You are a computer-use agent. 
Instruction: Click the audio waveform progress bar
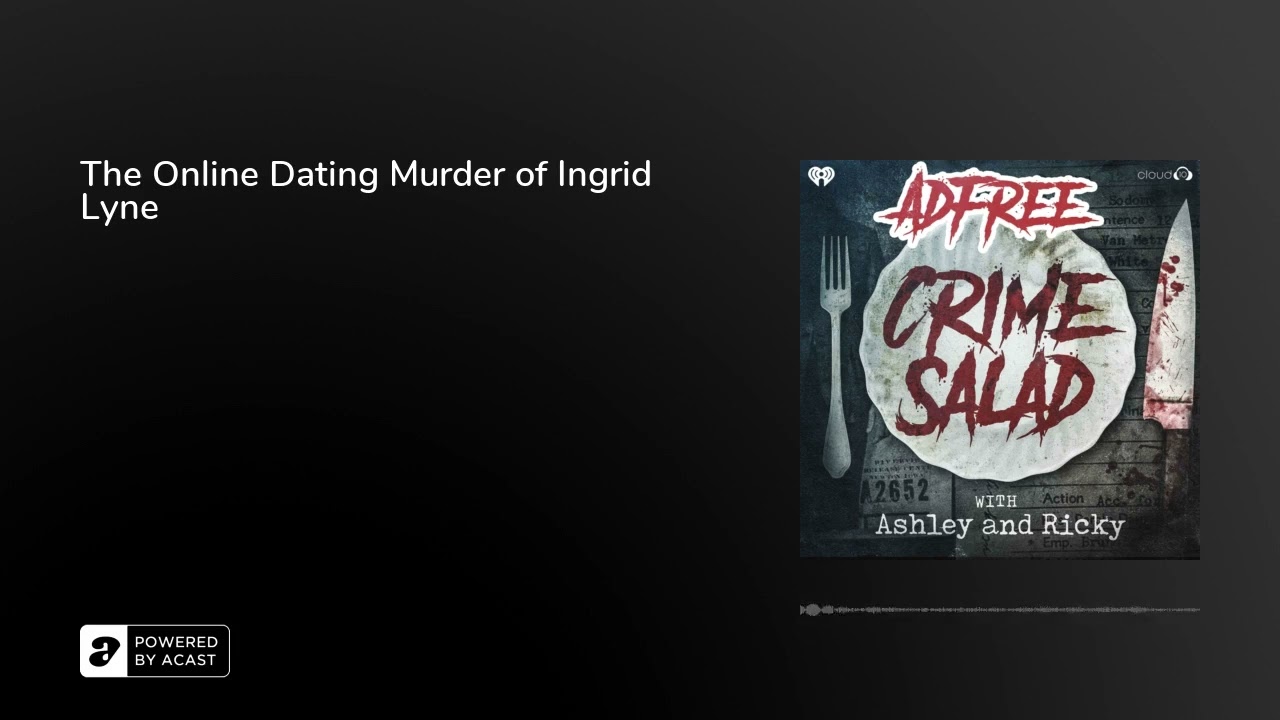point(1000,609)
